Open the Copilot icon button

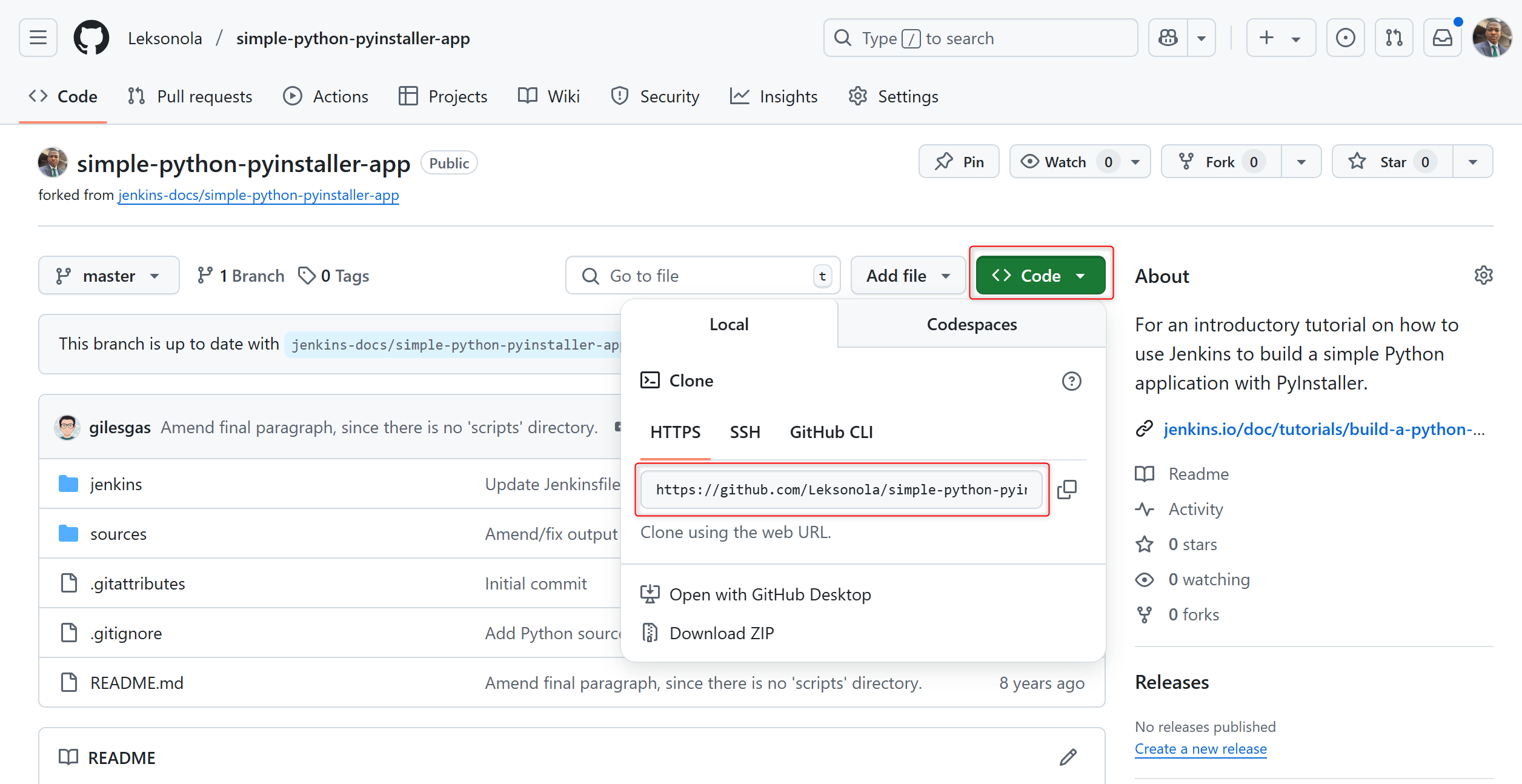1168,38
